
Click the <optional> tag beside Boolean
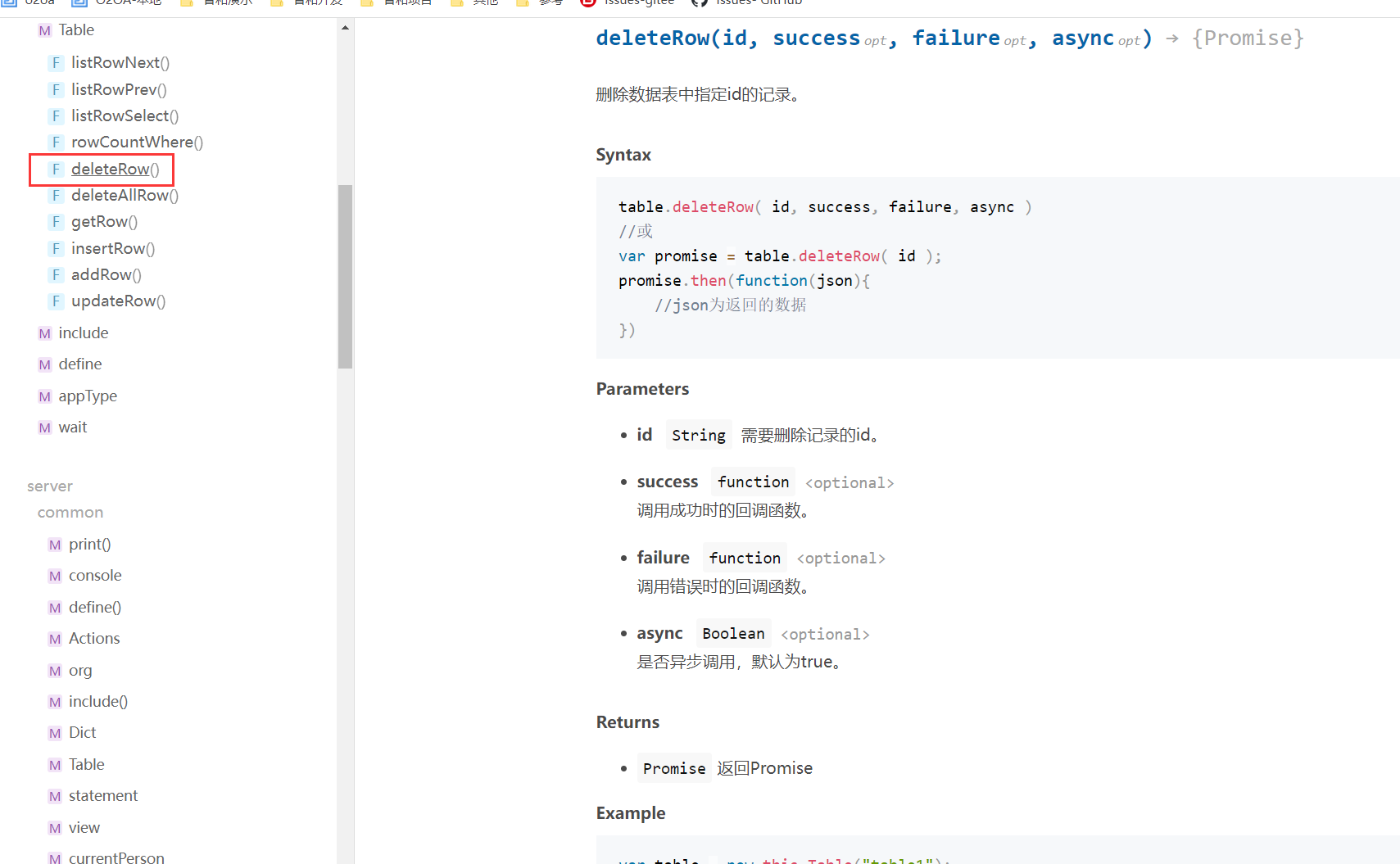click(825, 635)
